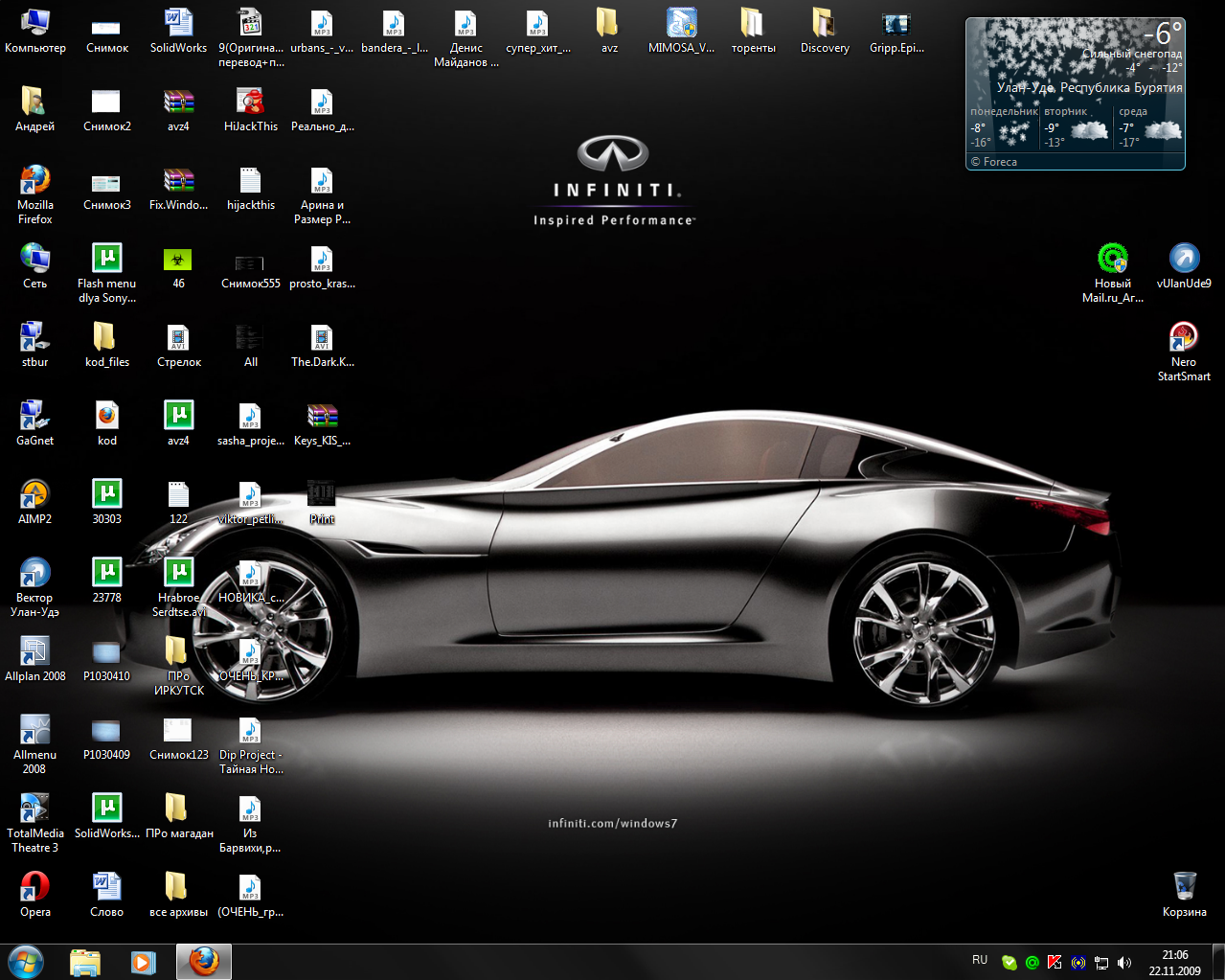Image resolution: width=1225 pixels, height=980 pixels.
Task: Launch the Allplan 2008 shortcut
Action: pos(34,652)
